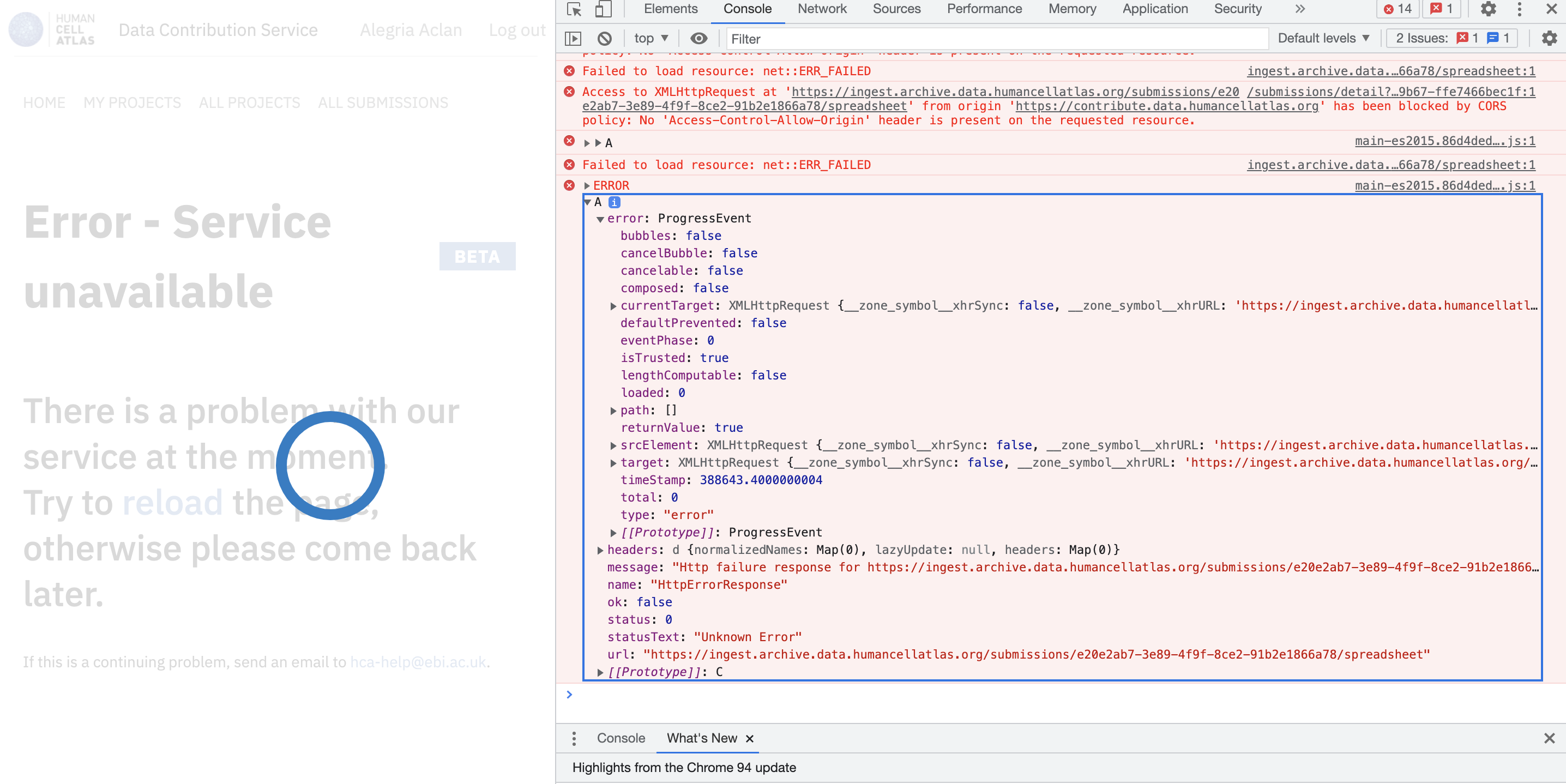Viewport: 1566px width, 784px height.
Task: Create a live expression with the eye icon
Action: coord(698,38)
